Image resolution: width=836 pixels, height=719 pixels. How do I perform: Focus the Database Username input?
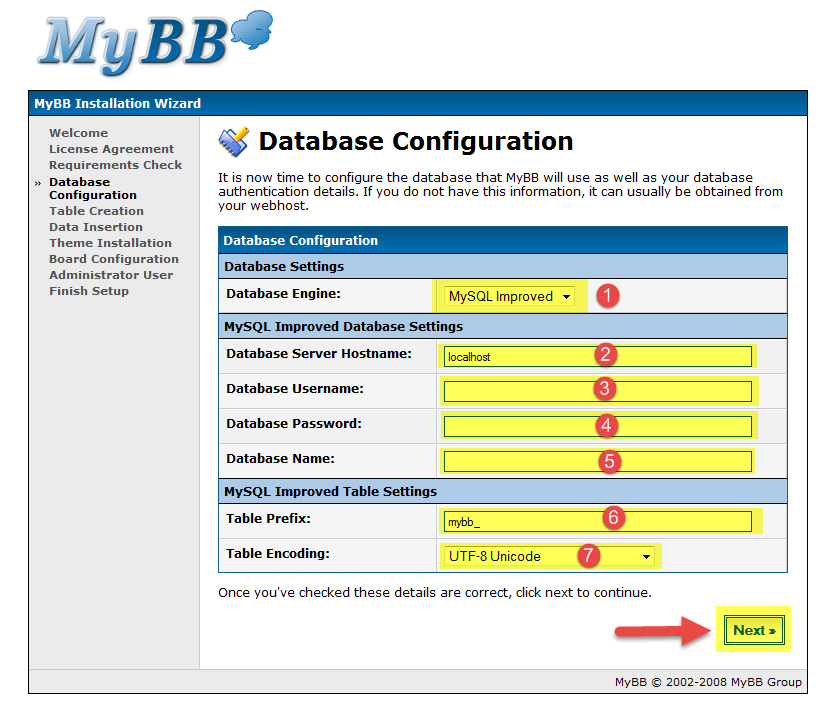tap(597, 391)
